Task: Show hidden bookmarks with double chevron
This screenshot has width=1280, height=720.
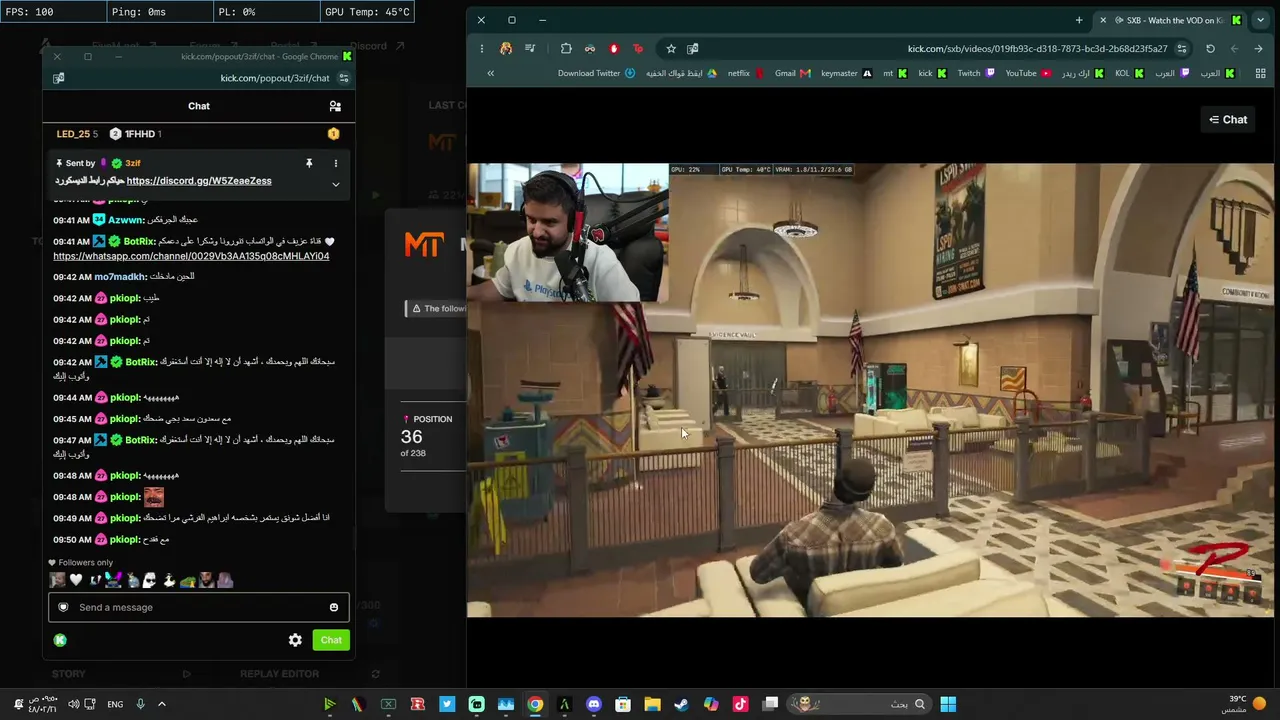Action: pyautogui.click(x=490, y=73)
